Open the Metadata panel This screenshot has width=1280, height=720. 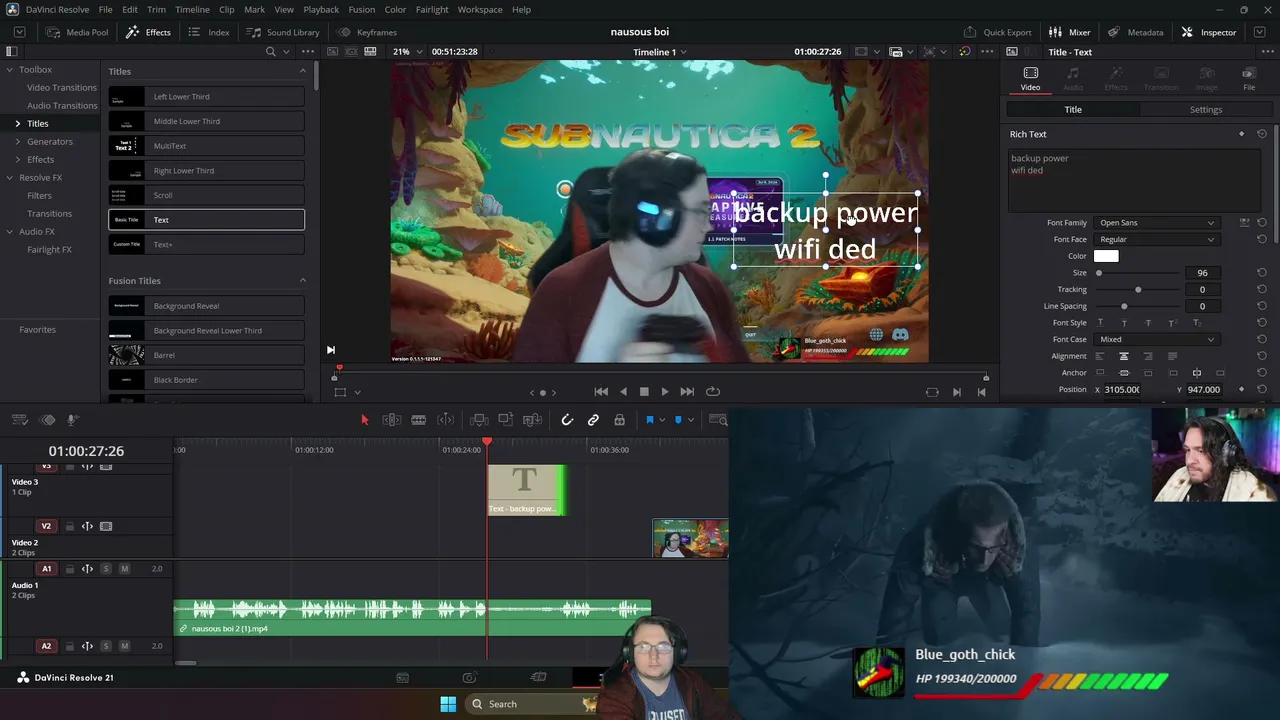[1135, 32]
